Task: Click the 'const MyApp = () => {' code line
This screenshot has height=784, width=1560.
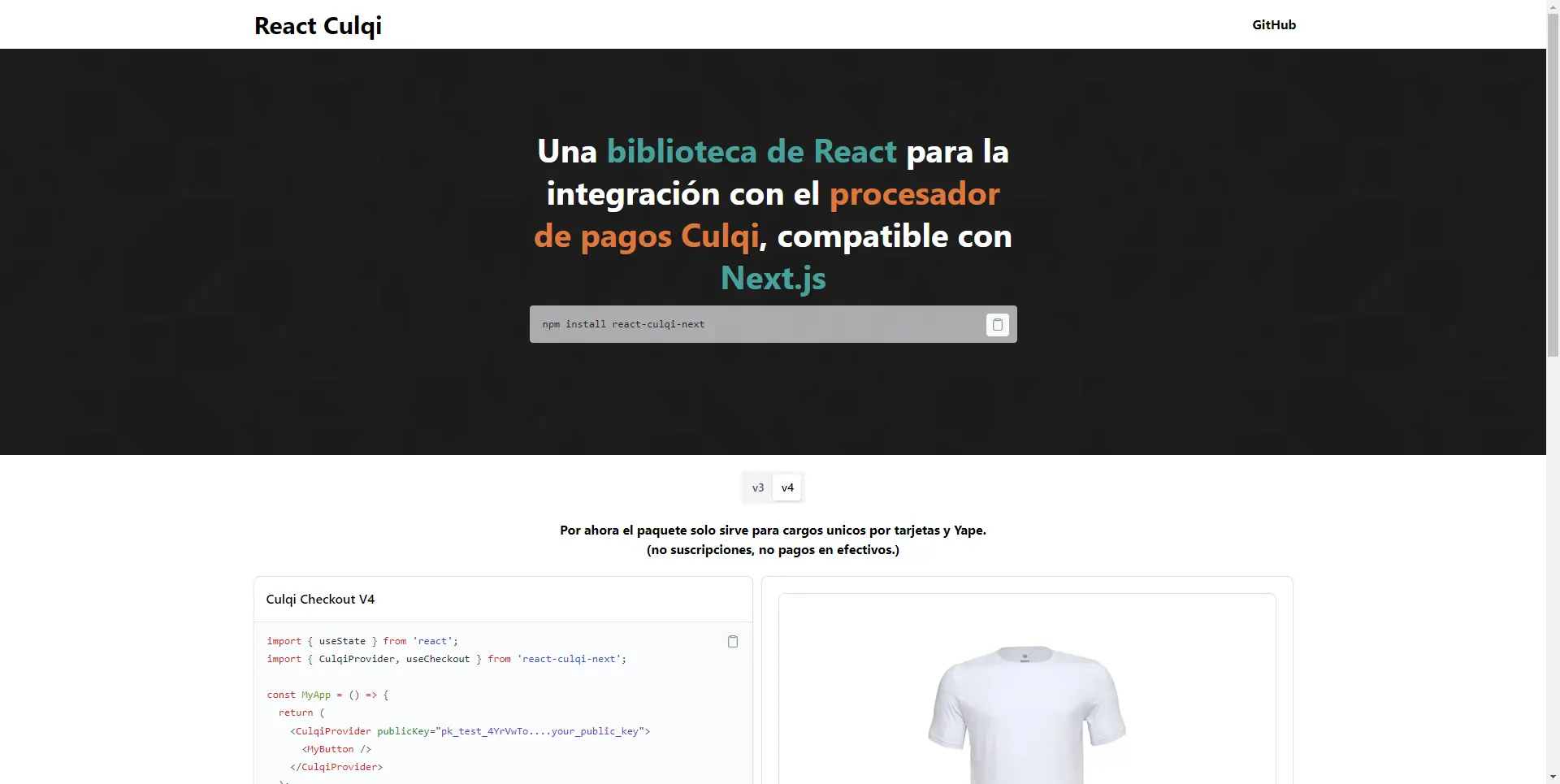Action: point(328,695)
